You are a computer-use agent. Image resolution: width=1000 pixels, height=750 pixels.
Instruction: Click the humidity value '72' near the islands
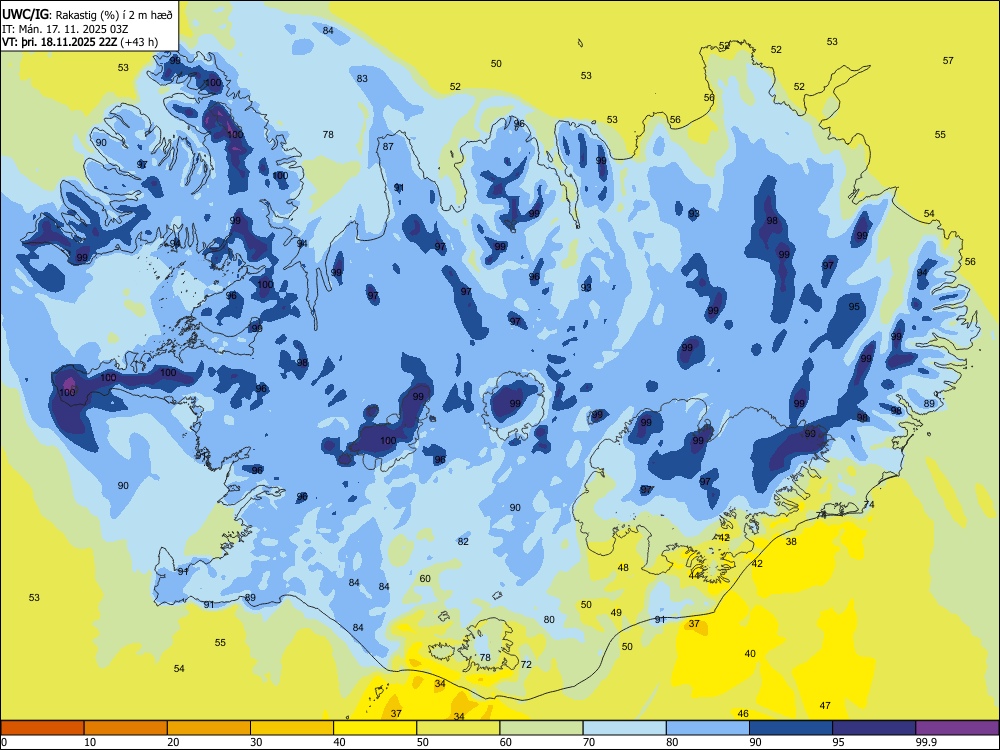[526, 665]
